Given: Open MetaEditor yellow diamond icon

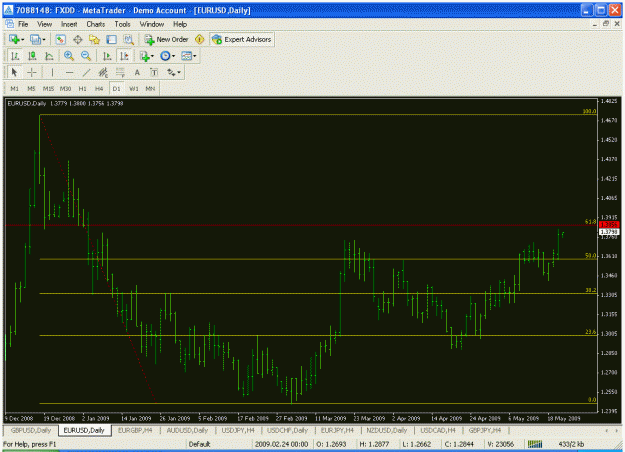Looking at the screenshot, I should click(199, 39).
